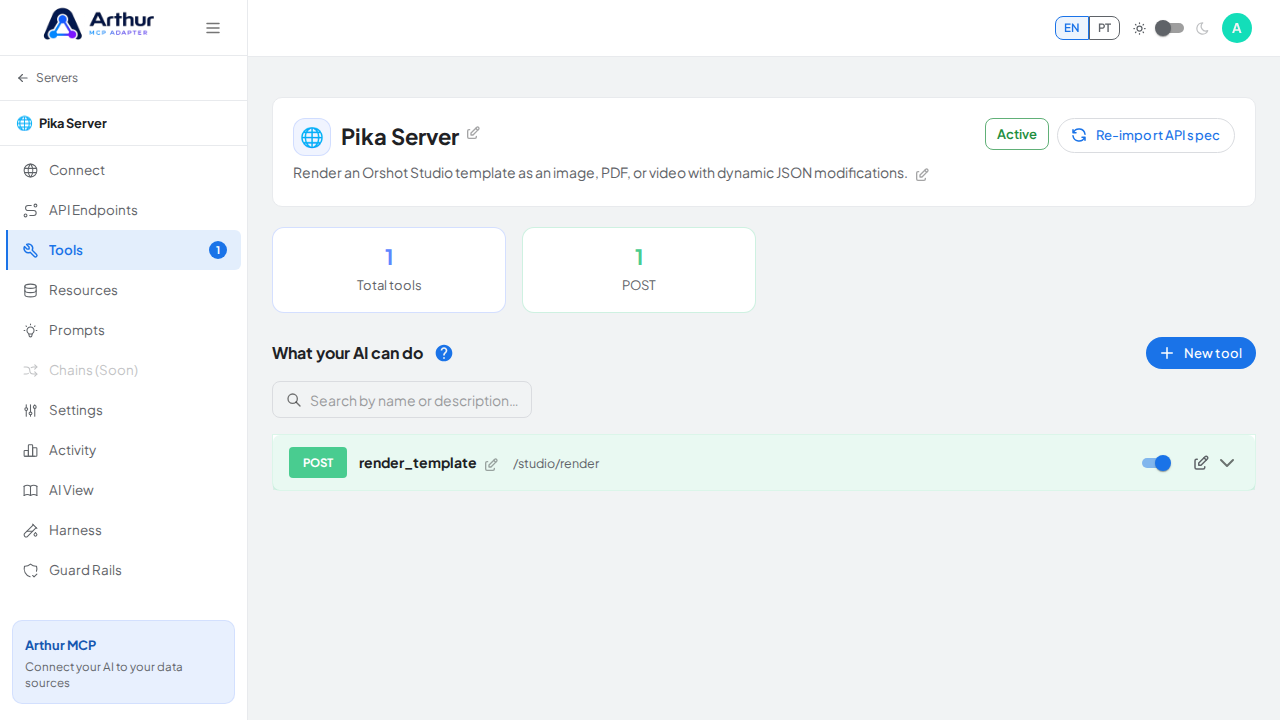1280x720 pixels.
Task: Click the render_template tool name
Action: tap(417, 463)
